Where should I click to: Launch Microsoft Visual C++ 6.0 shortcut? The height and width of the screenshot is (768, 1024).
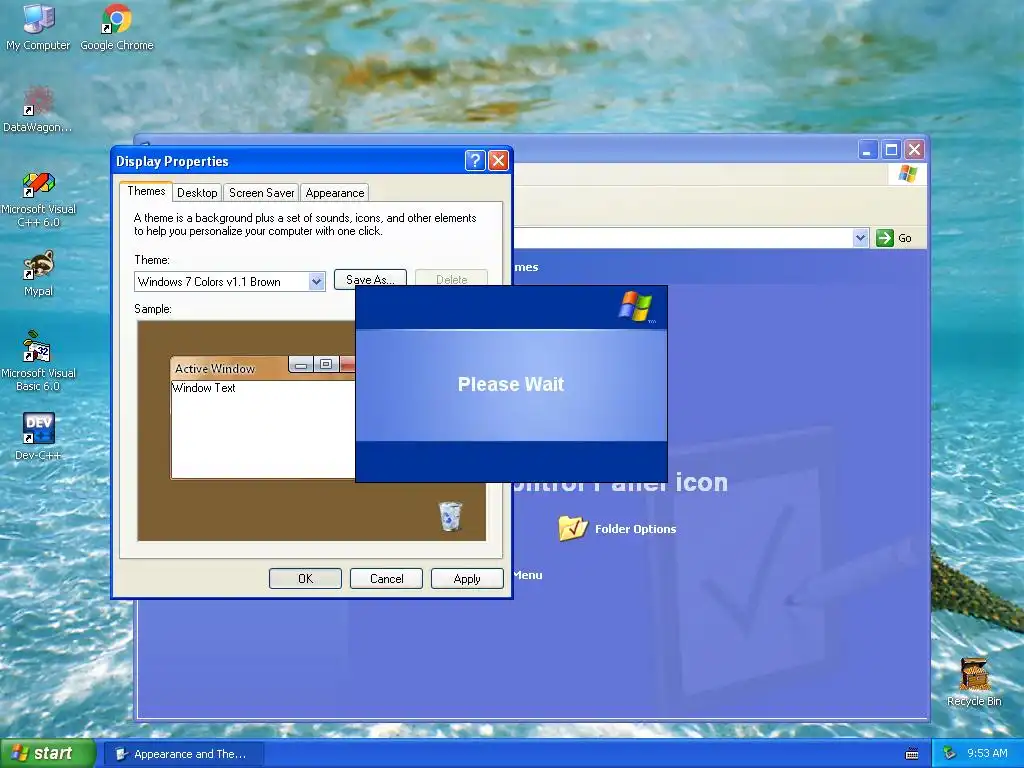point(39,199)
